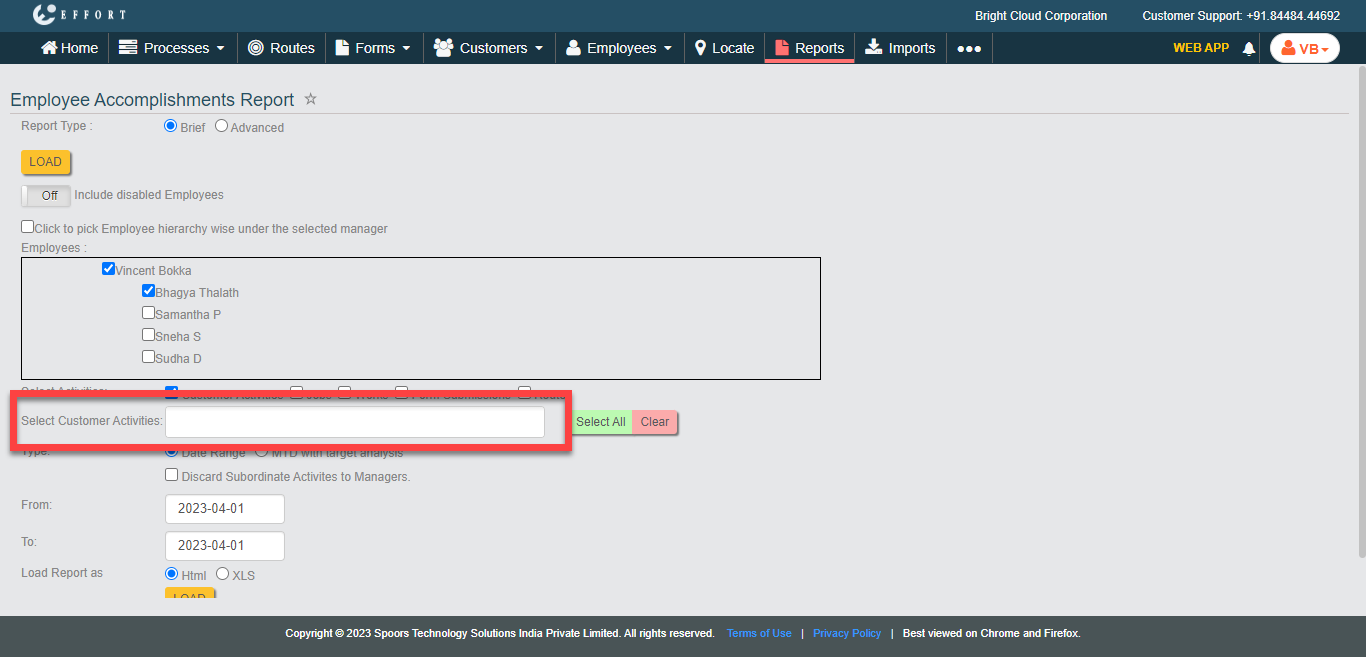Select the Advanced report type radio
Screen dimensions: 1366x657
pos(222,127)
